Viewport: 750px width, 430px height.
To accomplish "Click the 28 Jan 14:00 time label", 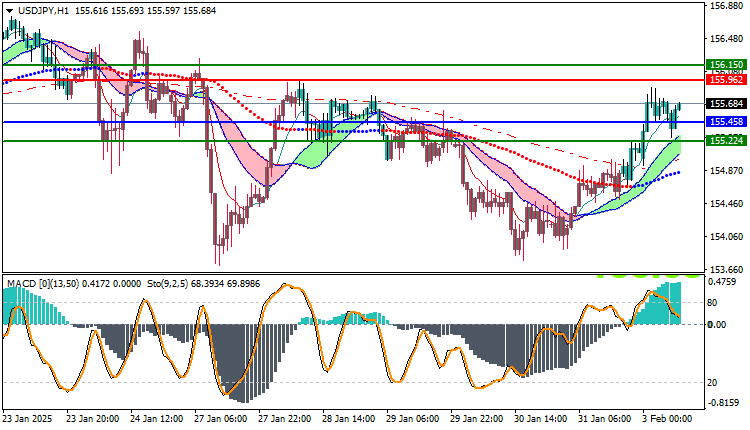I will tap(349, 419).
